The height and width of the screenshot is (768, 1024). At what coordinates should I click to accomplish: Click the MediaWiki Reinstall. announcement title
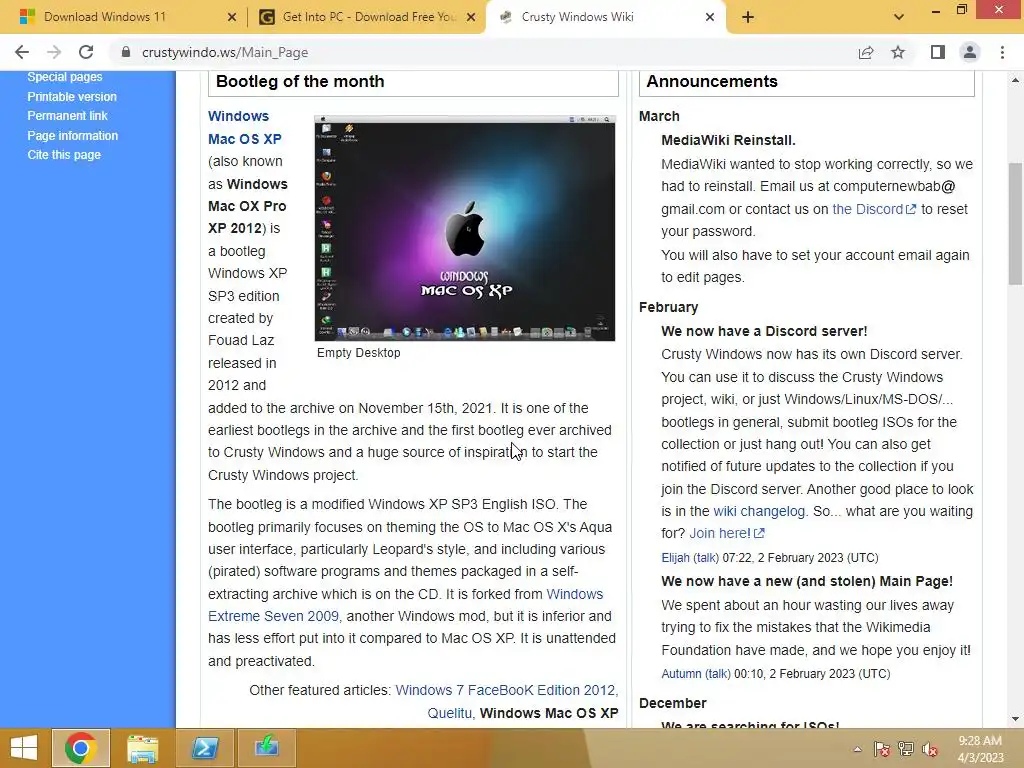[728, 140]
